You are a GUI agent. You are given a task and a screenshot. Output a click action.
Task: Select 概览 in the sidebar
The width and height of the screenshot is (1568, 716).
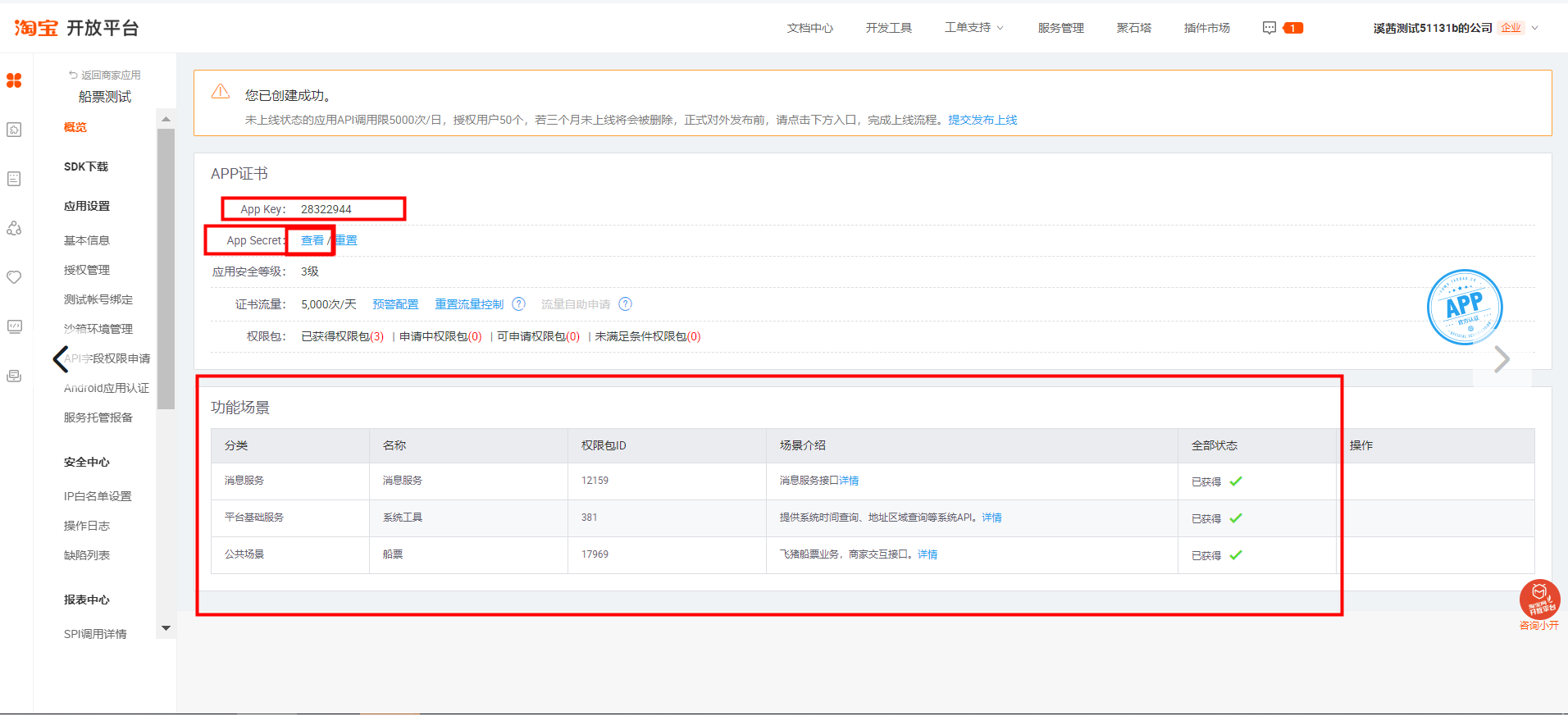[75, 127]
